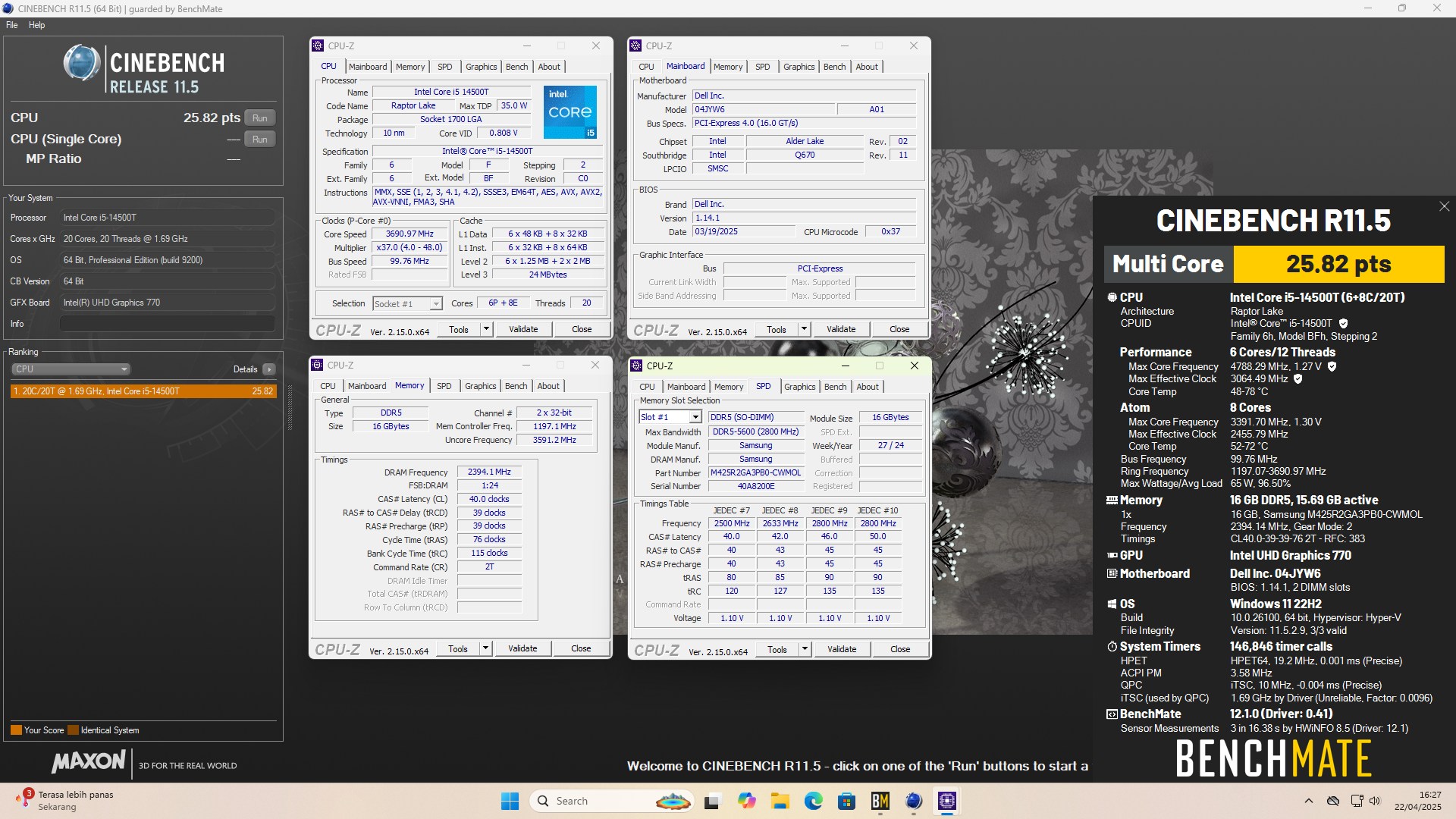Open SPD tab in the Mainboard window of CPU-Z
This screenshot has height=819, width=1456.
point(763,67)
